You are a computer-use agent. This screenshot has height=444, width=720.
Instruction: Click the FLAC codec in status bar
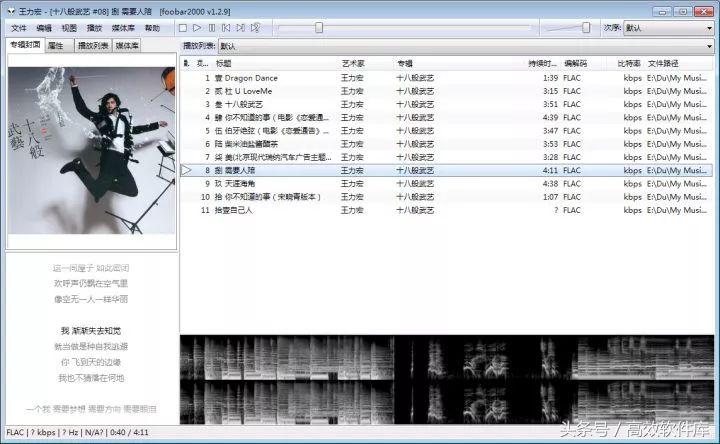15,433
